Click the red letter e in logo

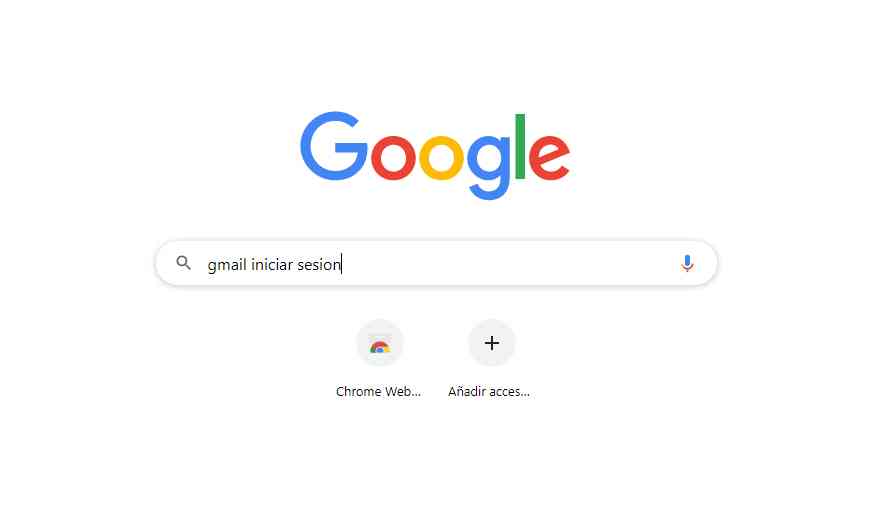tap(549, 157)
